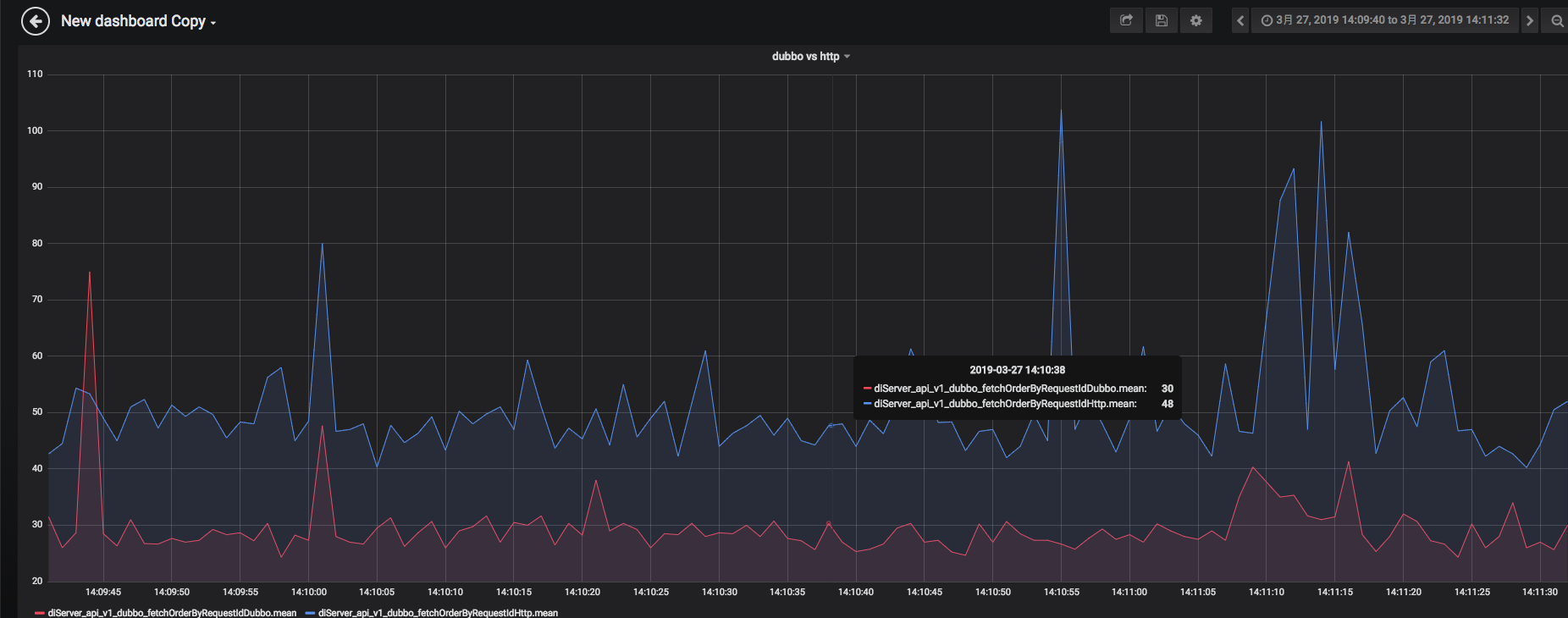Share the dashboard using the share icon
This screenshot has height=618, width=1568.
click(x=1126, y=20)
